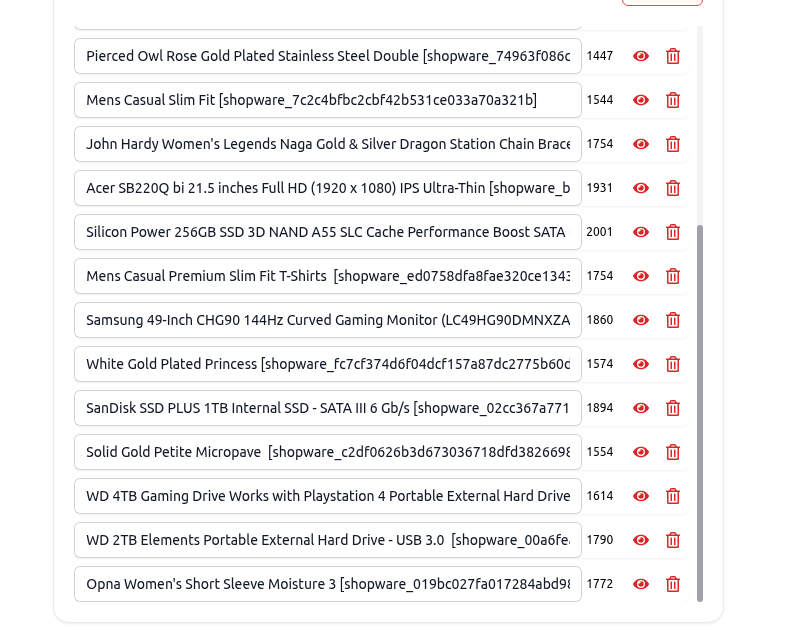View the Silicon Power 256GB SSD product
This screenshot has width=787, height=631.
(x=641, y=232)
